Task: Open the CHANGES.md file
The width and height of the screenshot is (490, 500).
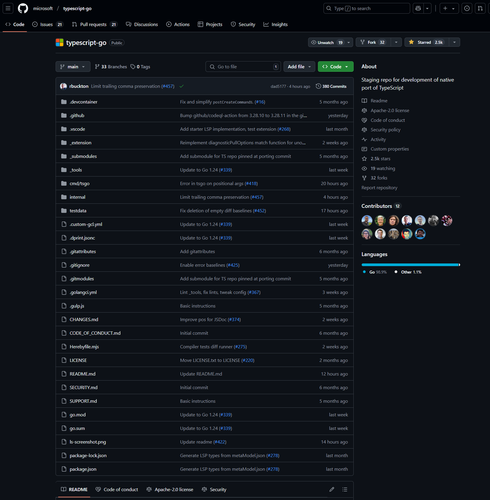Action: point(84,319)
